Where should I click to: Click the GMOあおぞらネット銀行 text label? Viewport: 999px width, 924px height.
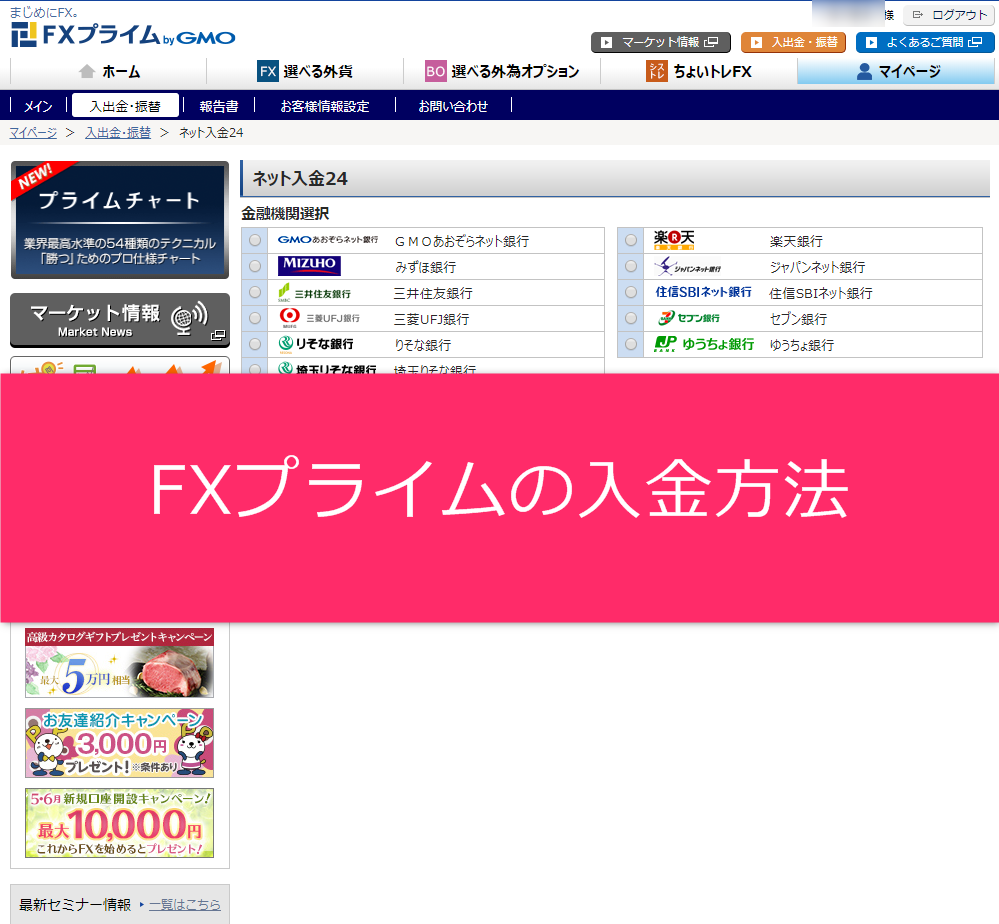pos(462,241)
